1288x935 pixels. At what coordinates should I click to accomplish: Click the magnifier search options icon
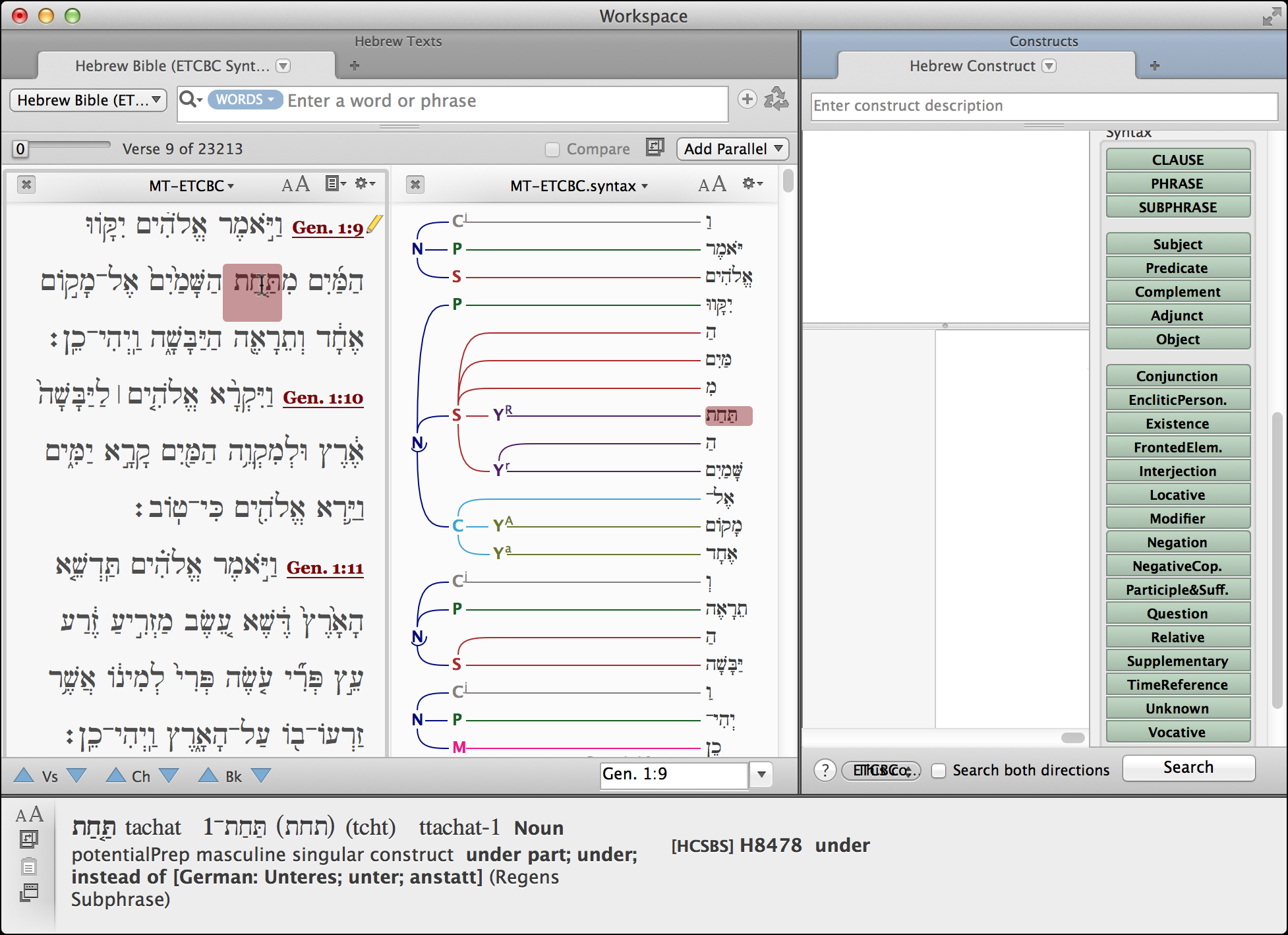click(190, 100)
